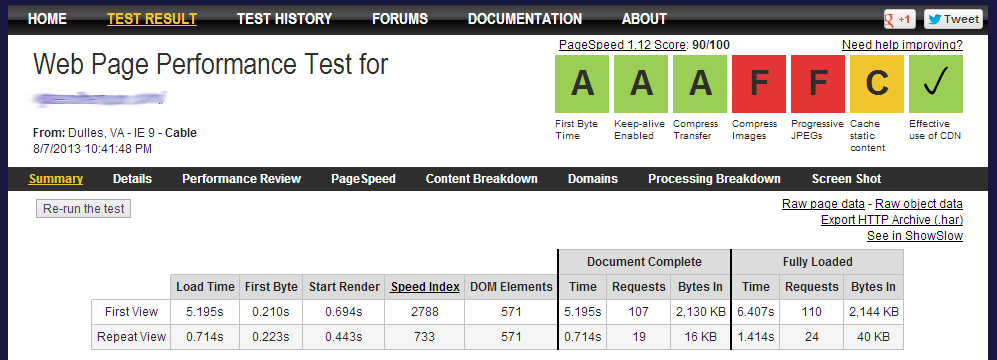The height and width of the screenshot is (360, 997).
Task: Click the 0.694s start render value
Action: 344,312
